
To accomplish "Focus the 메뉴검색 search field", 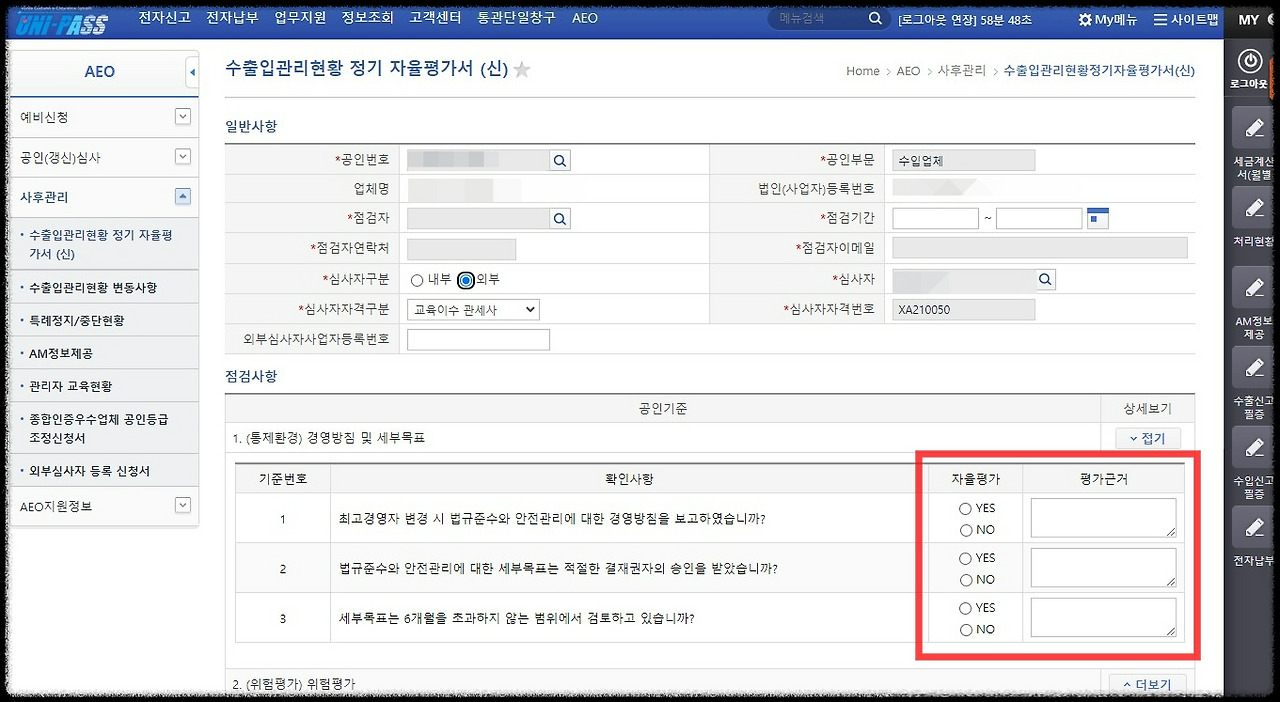I will 818,19.
